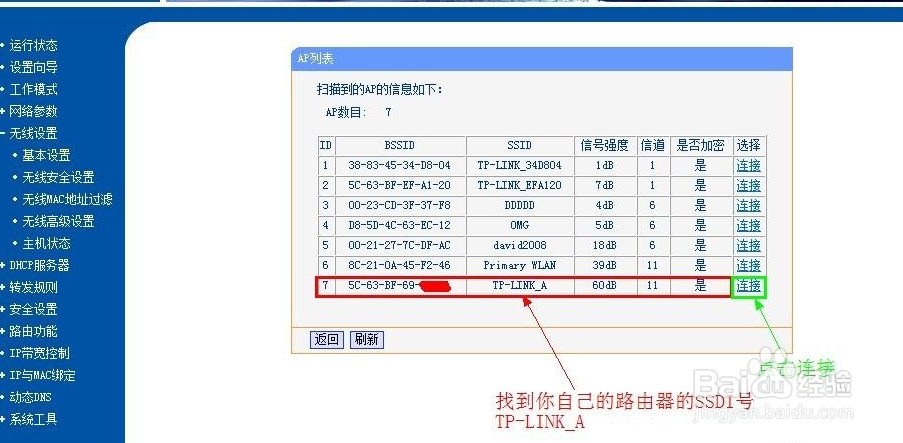Expand 安全设置 menu
The image size is (903, 443).
click(33, 309)
